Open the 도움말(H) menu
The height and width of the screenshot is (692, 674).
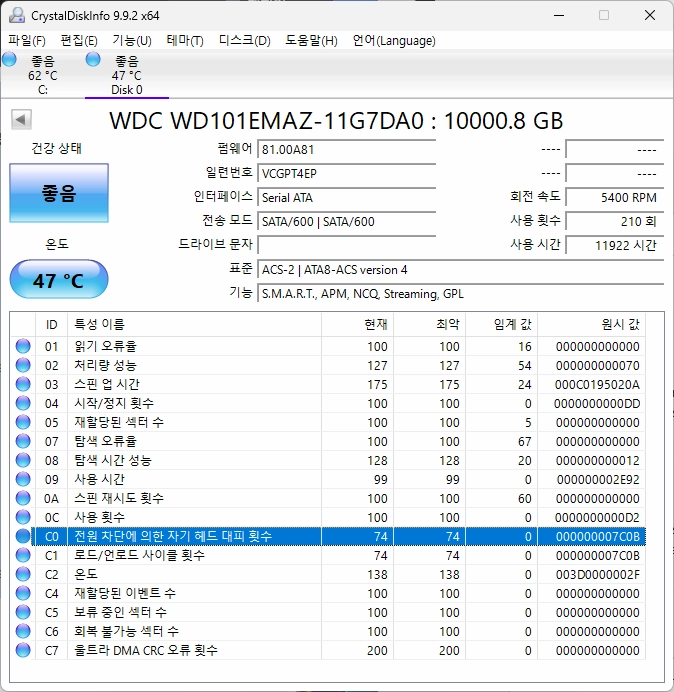tap(311, 41)
